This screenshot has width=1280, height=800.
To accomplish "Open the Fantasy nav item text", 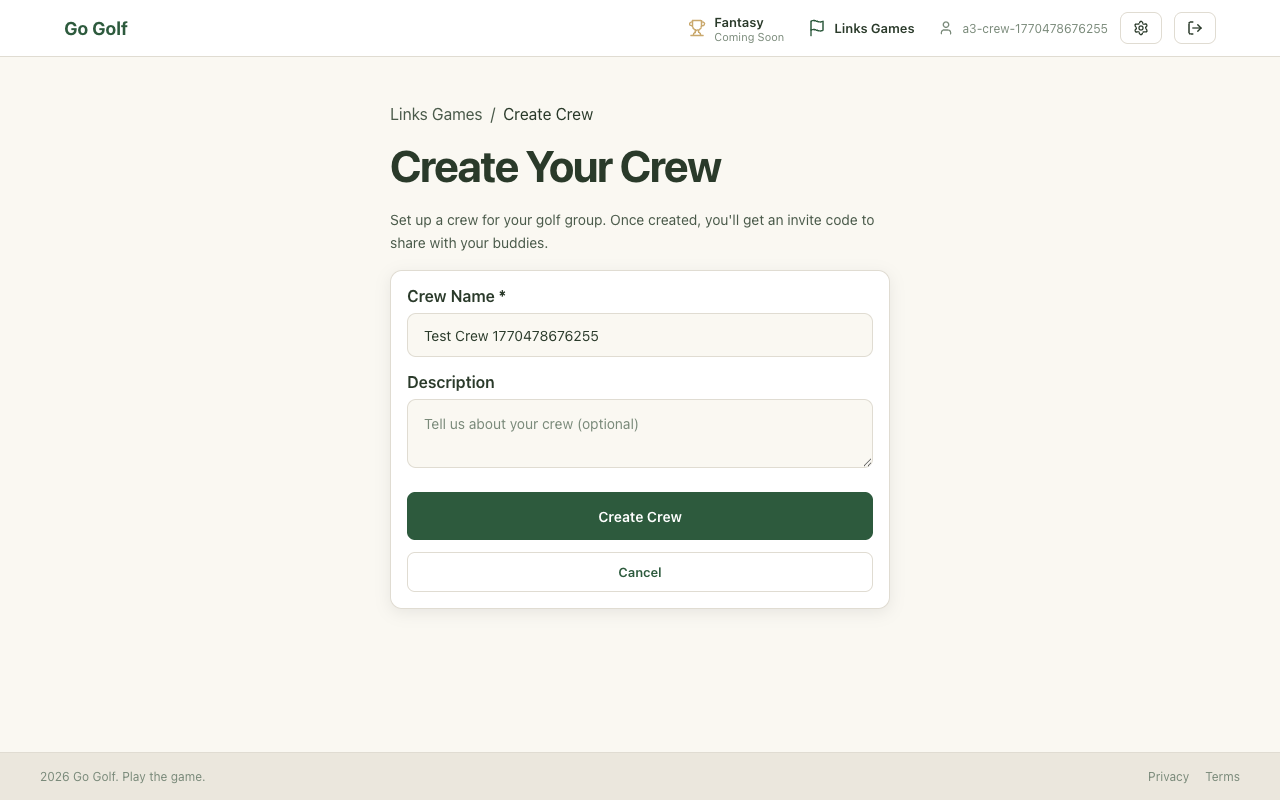I will pos(739,22).
